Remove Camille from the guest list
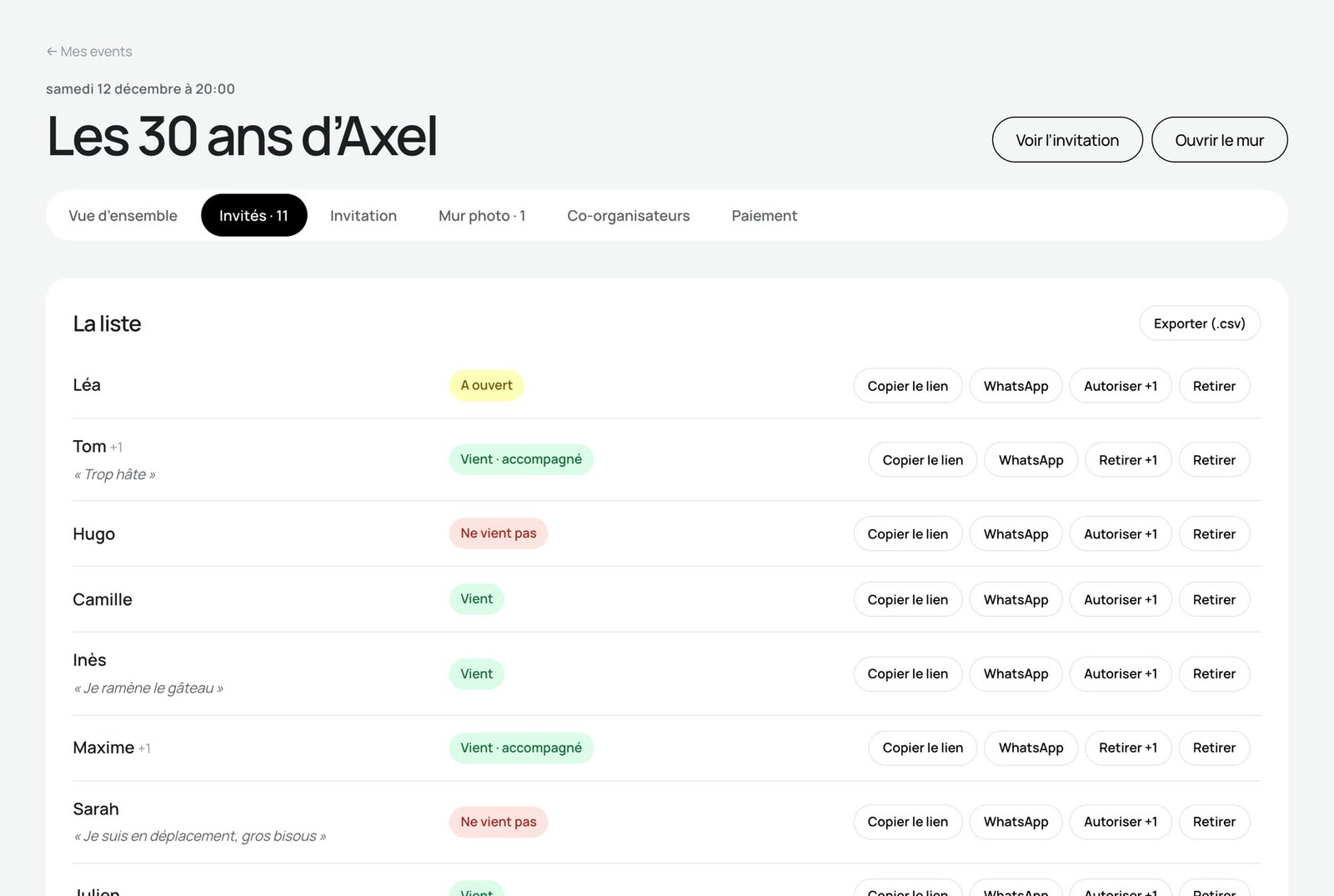Image resolution: width=1334 pixels, height=896 pixels. click(1214, 600)
